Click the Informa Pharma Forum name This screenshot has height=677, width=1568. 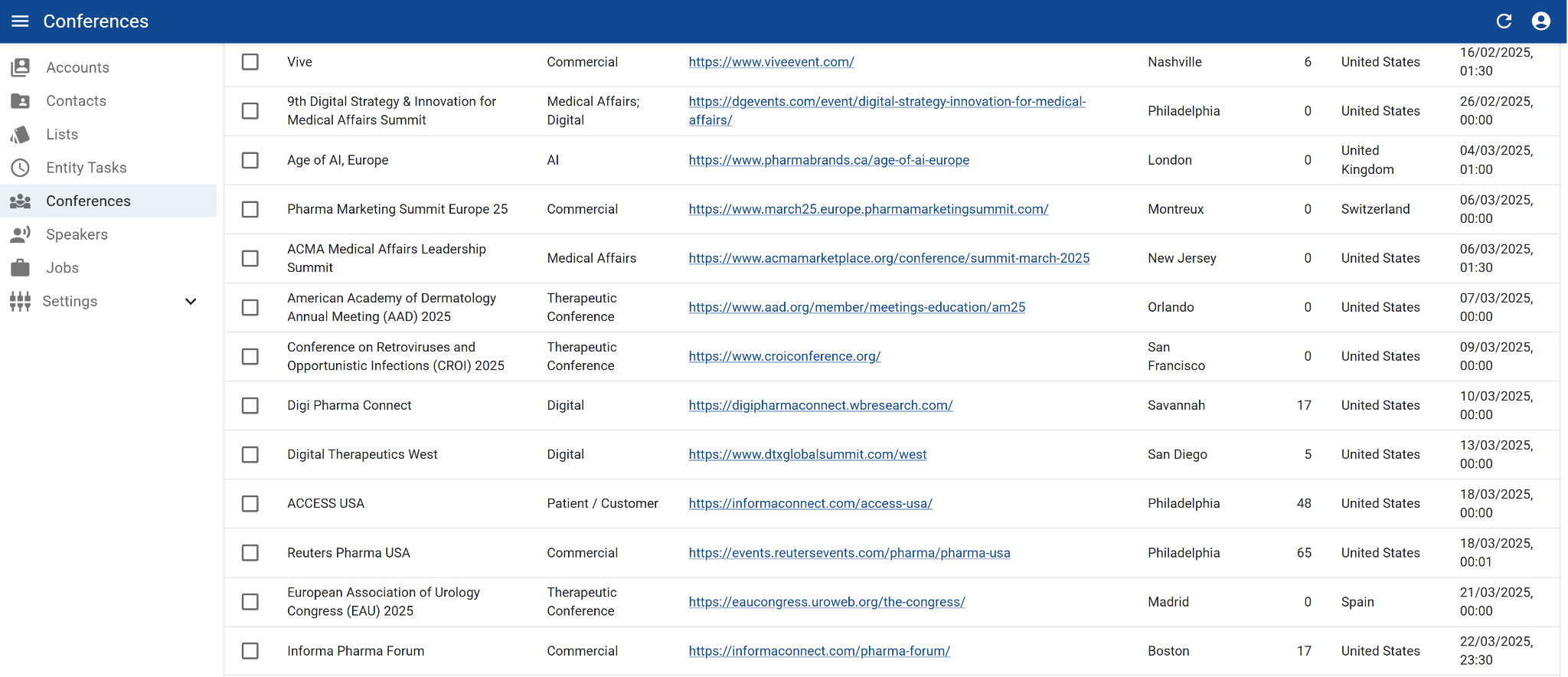tap(355, 651)
